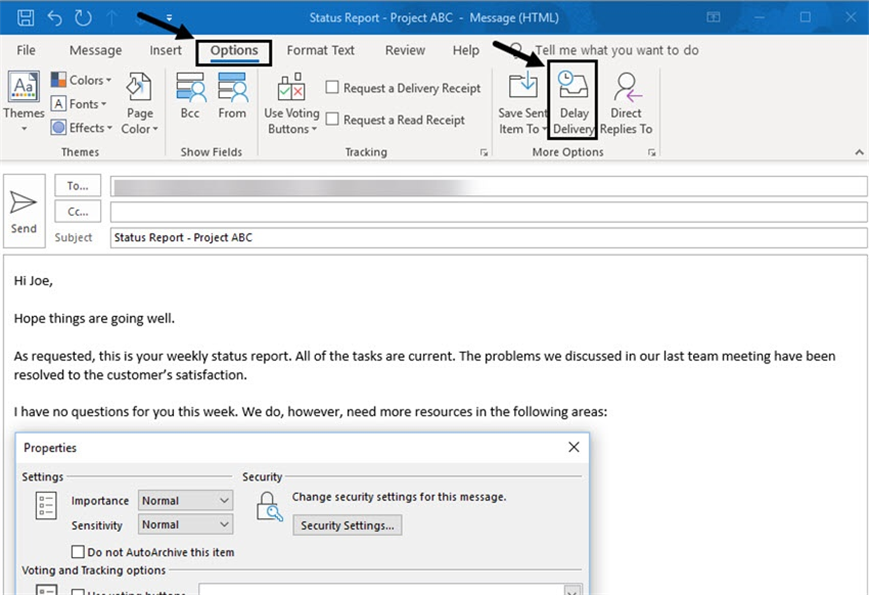Collapse the ribbon
This screenshot has height=595, width=869.
[859, 152]
